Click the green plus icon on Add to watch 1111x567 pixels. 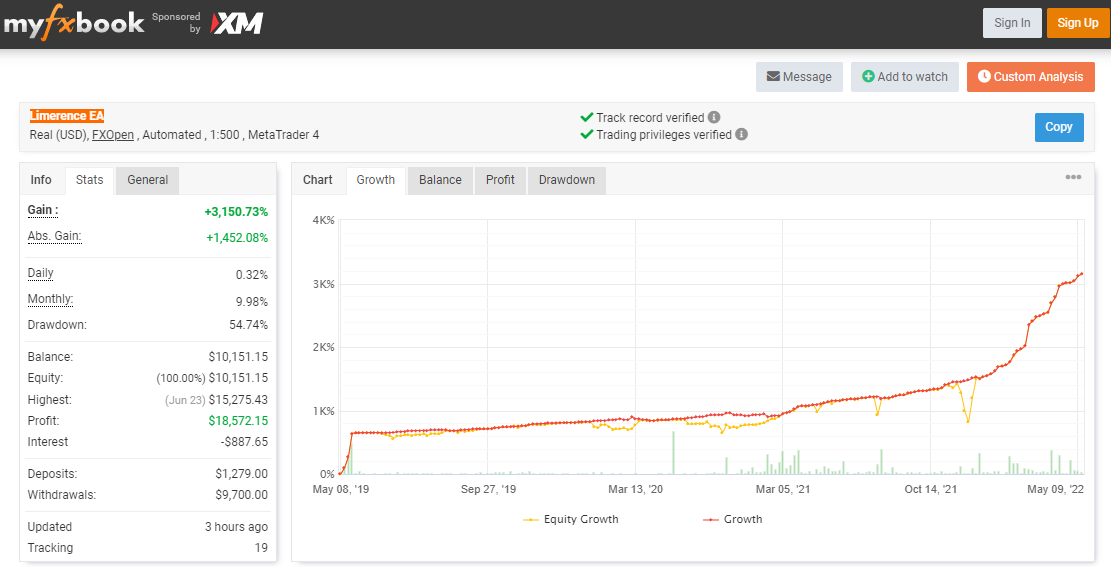pos(868,77)
